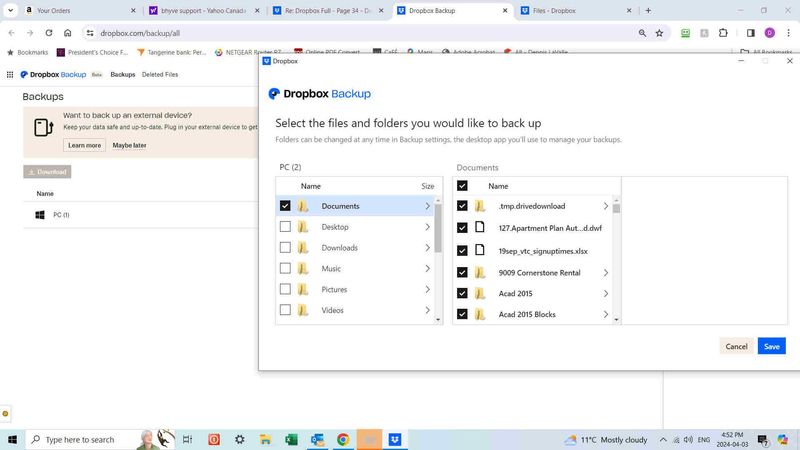Open the Deleted Files tab
Image resolution: width=800 pixels, height=450 pixels.
click(x=160, y=75)
